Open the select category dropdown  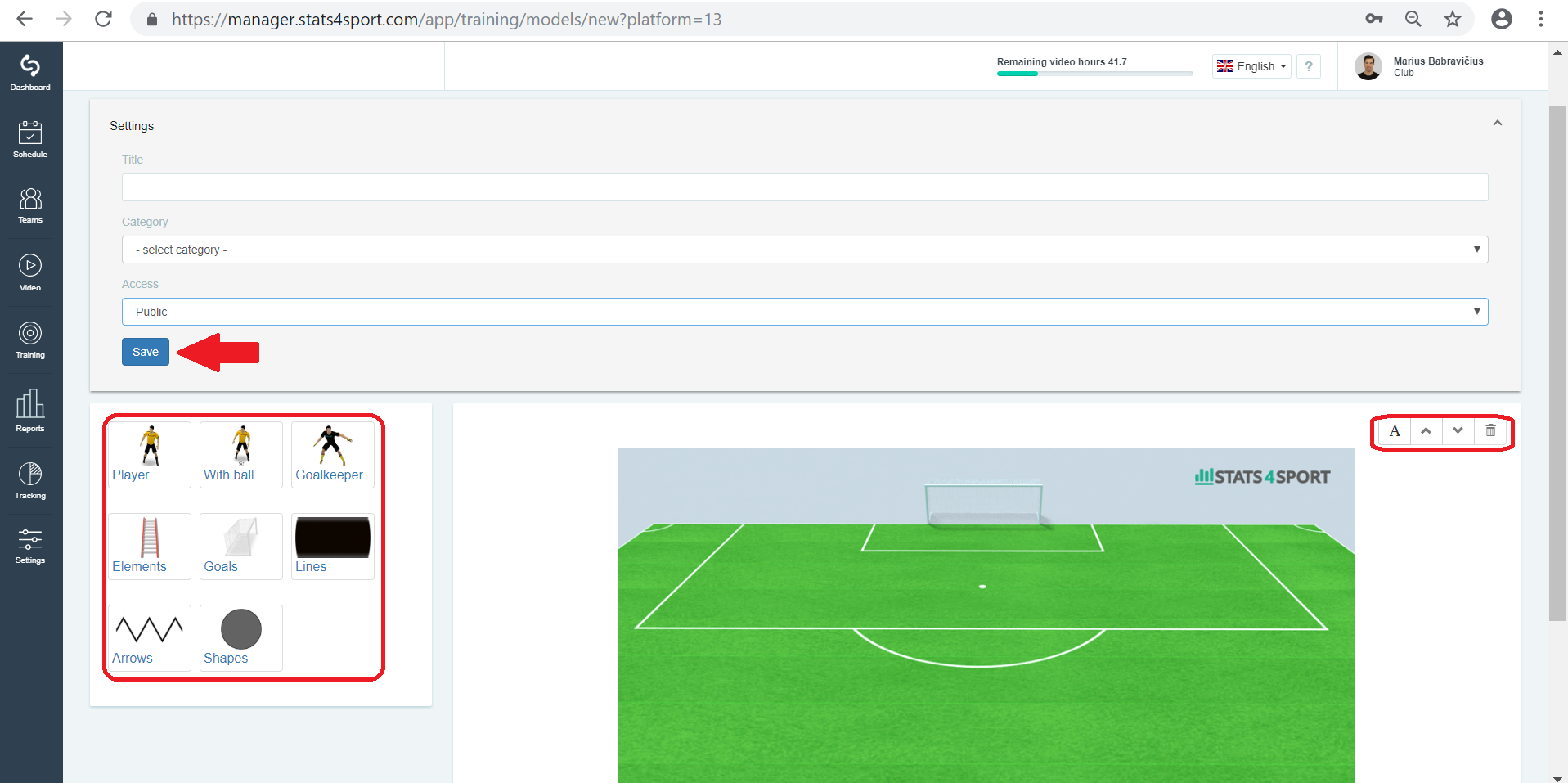tap(805, 250)
